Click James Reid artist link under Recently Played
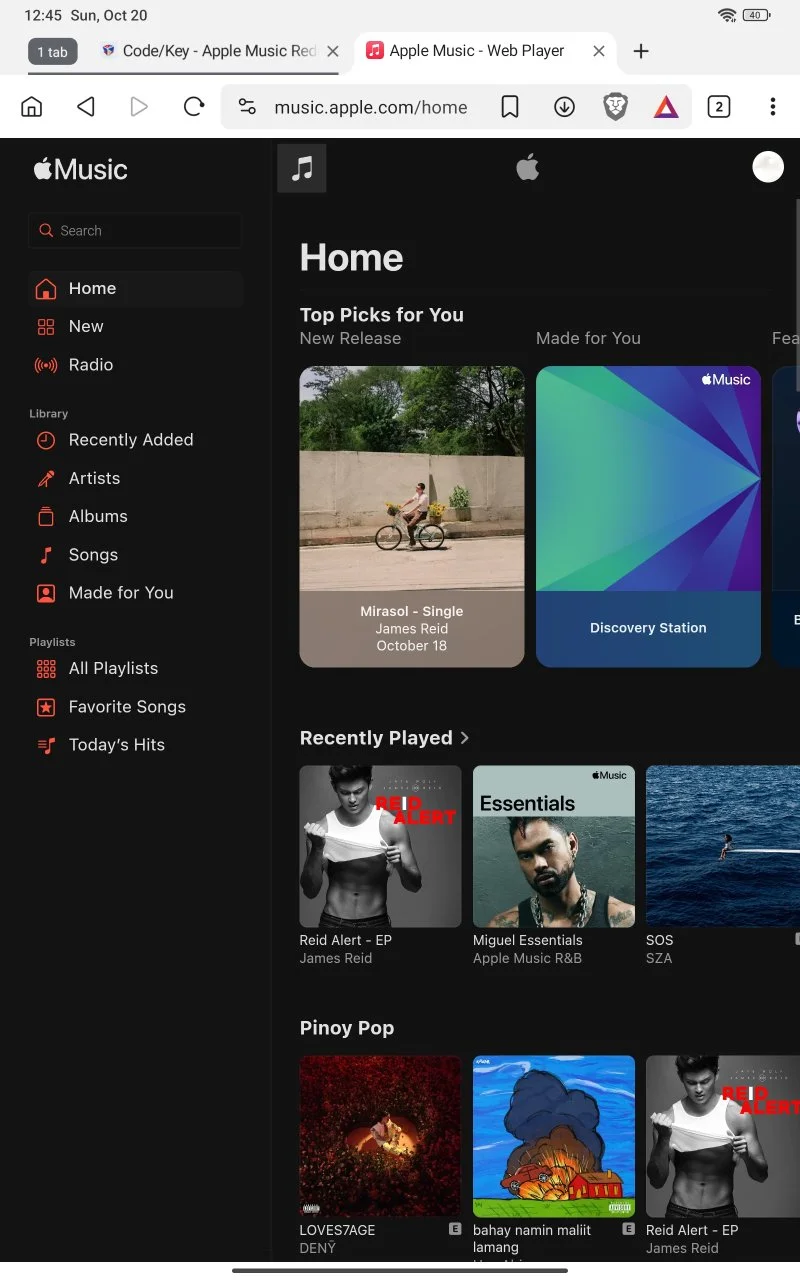Screen dimensions: 800x1280 tap(336, 958)
